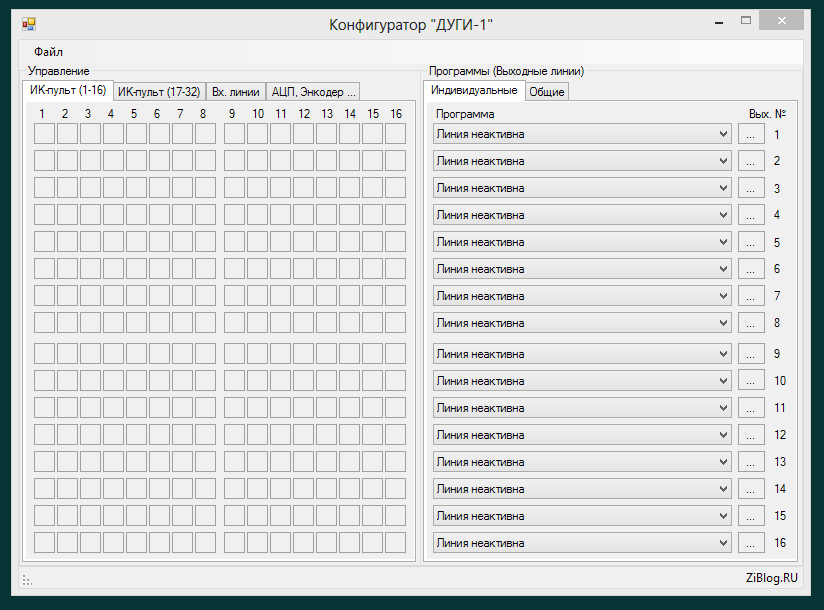The image size is (824, 610).
Task: Expand the program dropdown for output 12
Action: (x=583, y=435)
